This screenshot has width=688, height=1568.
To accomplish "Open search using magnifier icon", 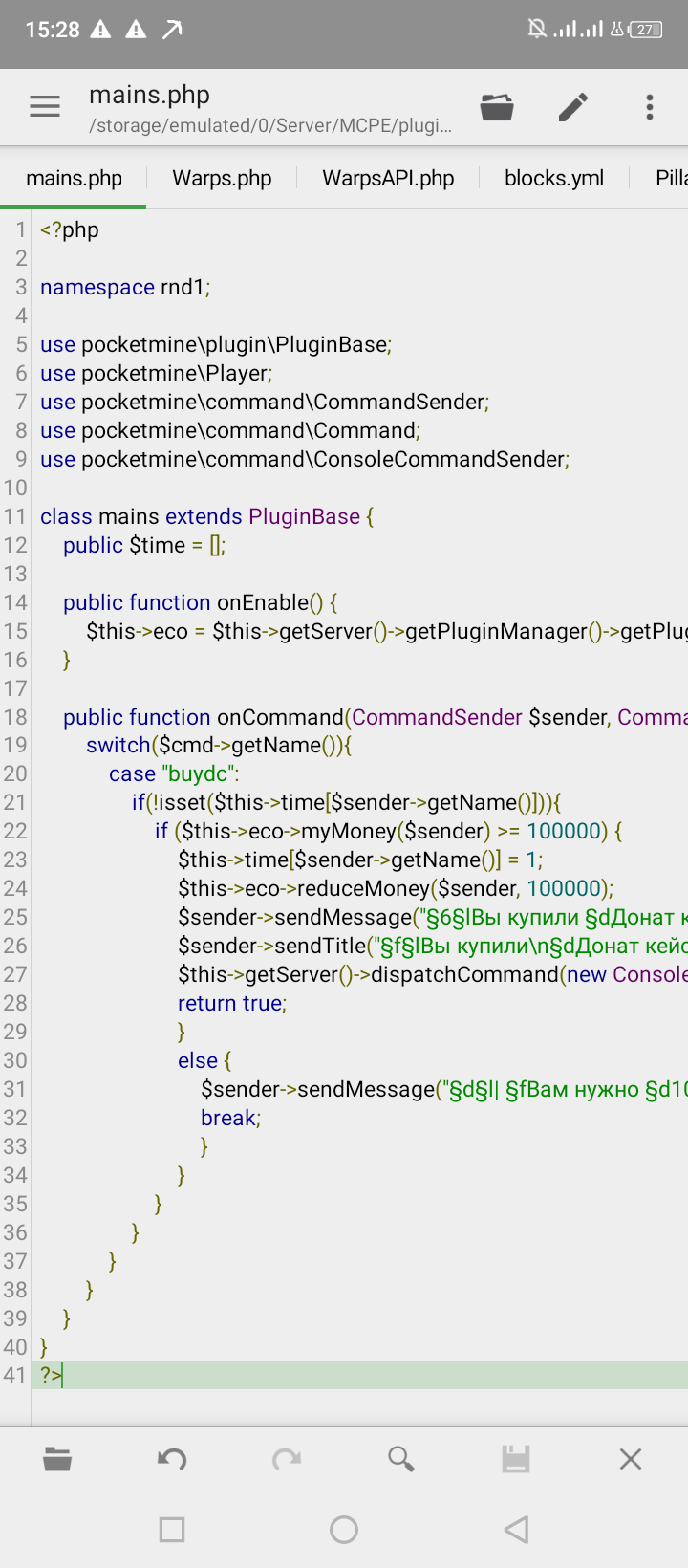I will (401, 1459).
